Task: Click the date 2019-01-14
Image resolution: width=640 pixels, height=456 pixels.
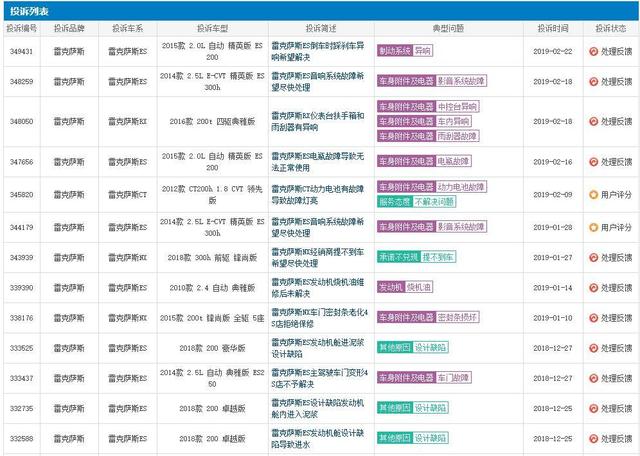Action: click(553, 288)
